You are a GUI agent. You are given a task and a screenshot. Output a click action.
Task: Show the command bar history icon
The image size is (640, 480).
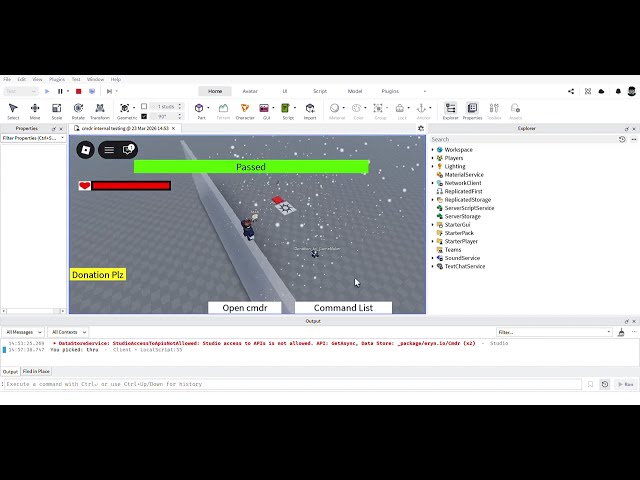[x=605, y=384]
